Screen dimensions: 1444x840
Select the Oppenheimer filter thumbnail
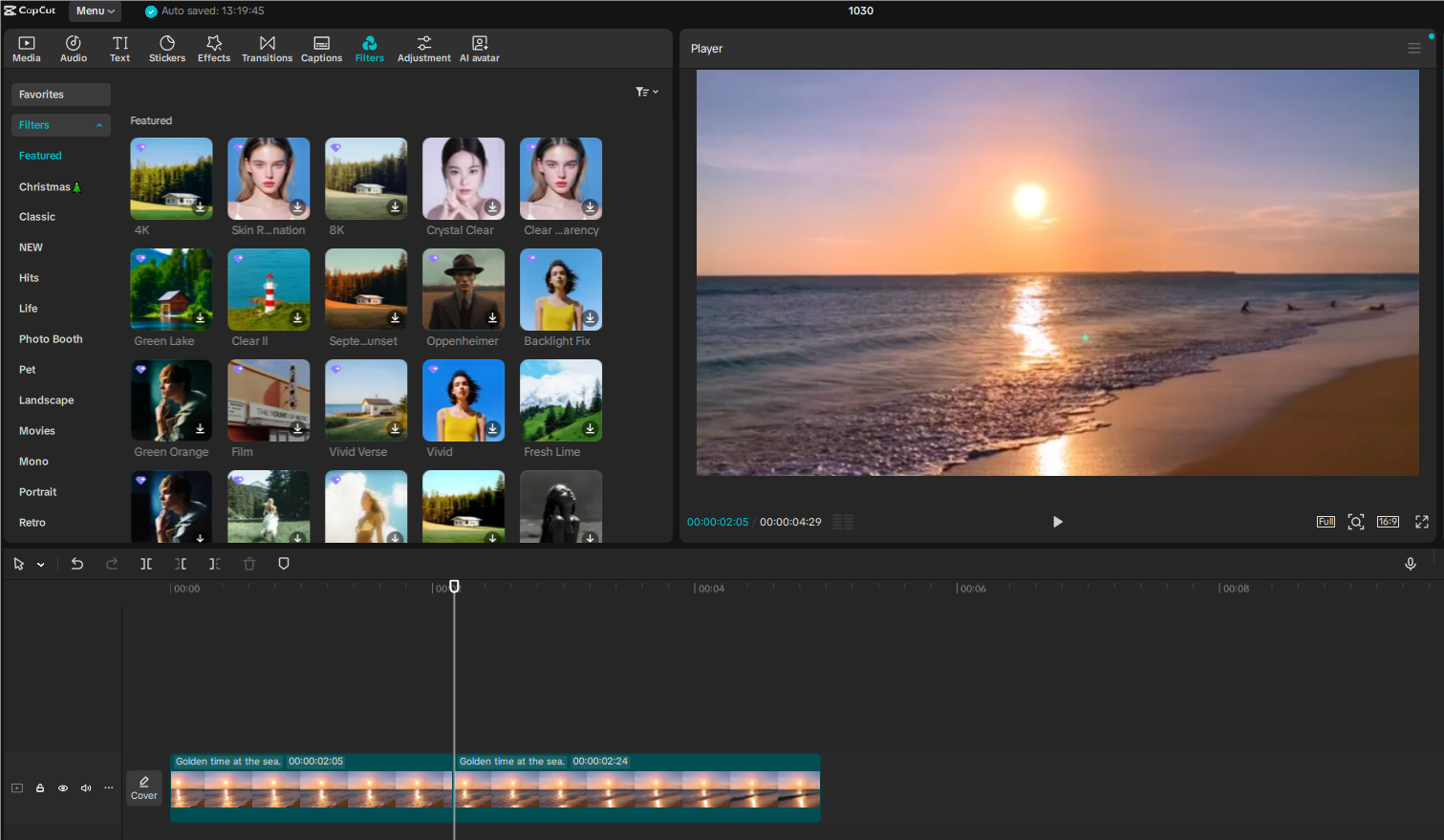pos(463,289)
